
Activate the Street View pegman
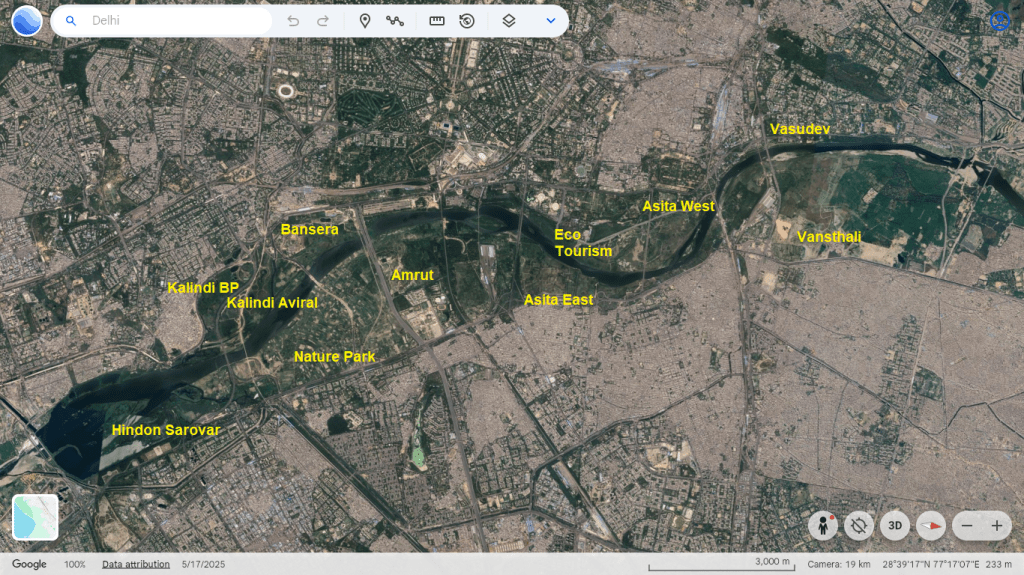(x=823, y=525)
